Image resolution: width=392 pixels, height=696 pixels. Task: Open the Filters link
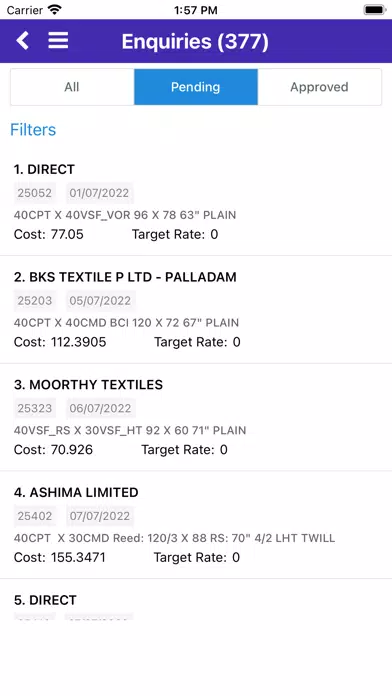33,130
